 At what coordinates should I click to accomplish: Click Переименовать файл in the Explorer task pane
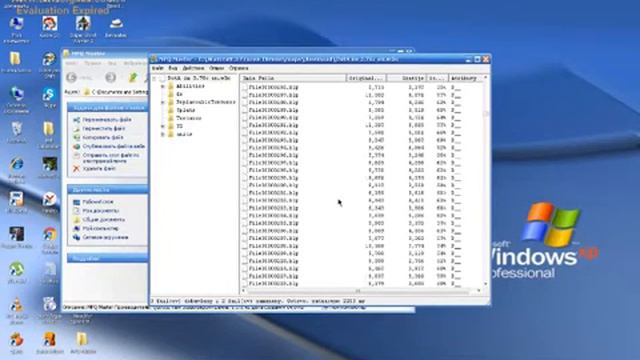click(x=107, y=120)
